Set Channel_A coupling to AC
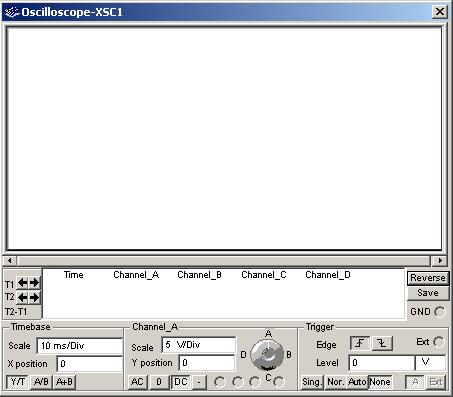Image resolution: width=453 pixels, height=397 pixels. click(x=137, y=382)
